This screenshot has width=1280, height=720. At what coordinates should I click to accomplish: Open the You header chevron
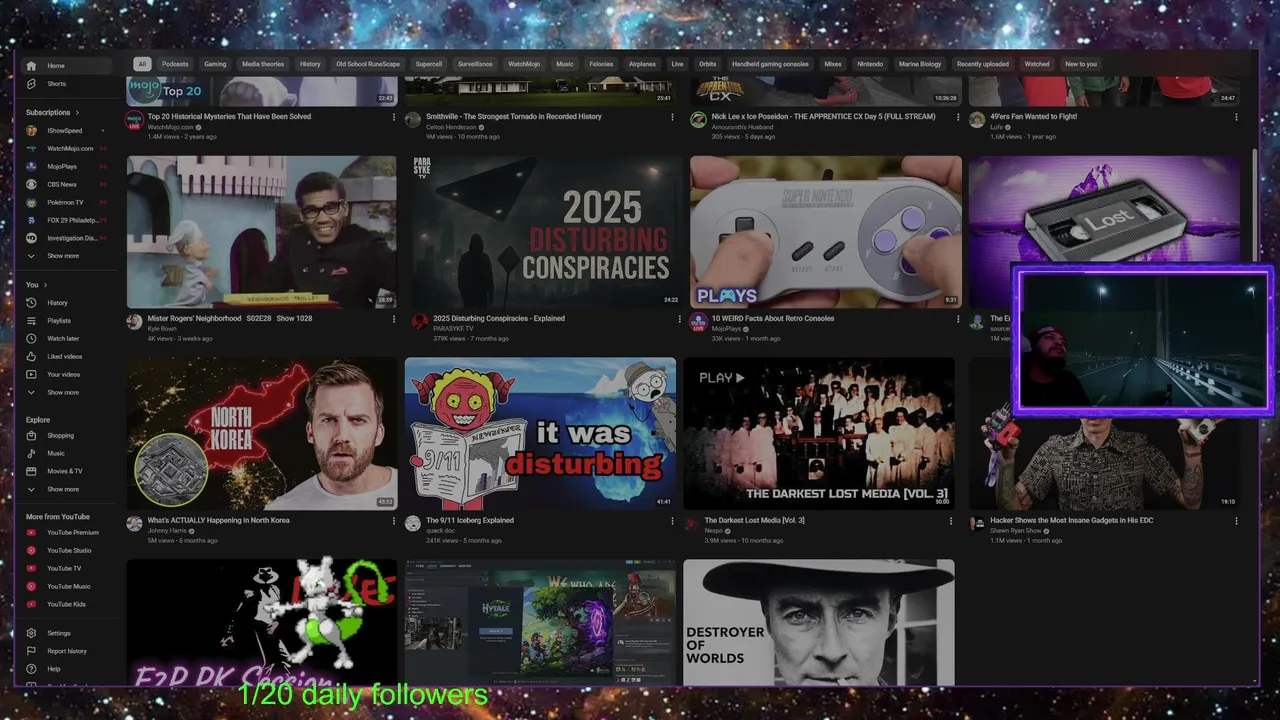[x=44, y=285]
